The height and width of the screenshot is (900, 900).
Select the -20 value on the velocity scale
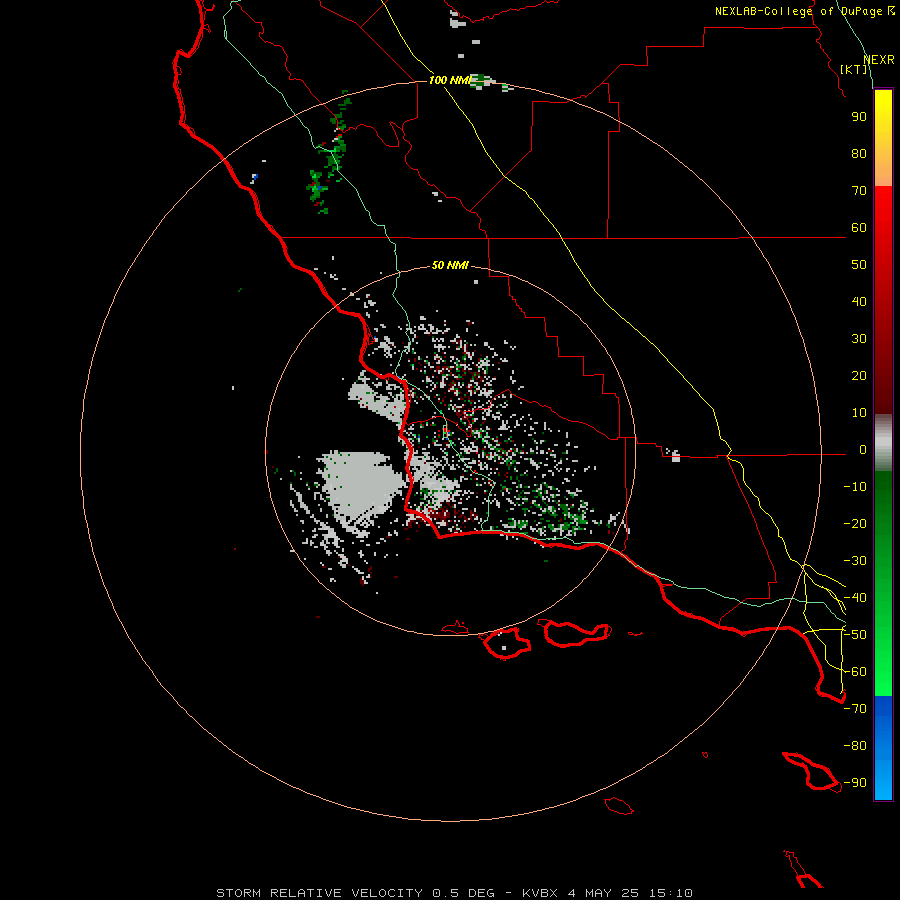click(855, 524)
